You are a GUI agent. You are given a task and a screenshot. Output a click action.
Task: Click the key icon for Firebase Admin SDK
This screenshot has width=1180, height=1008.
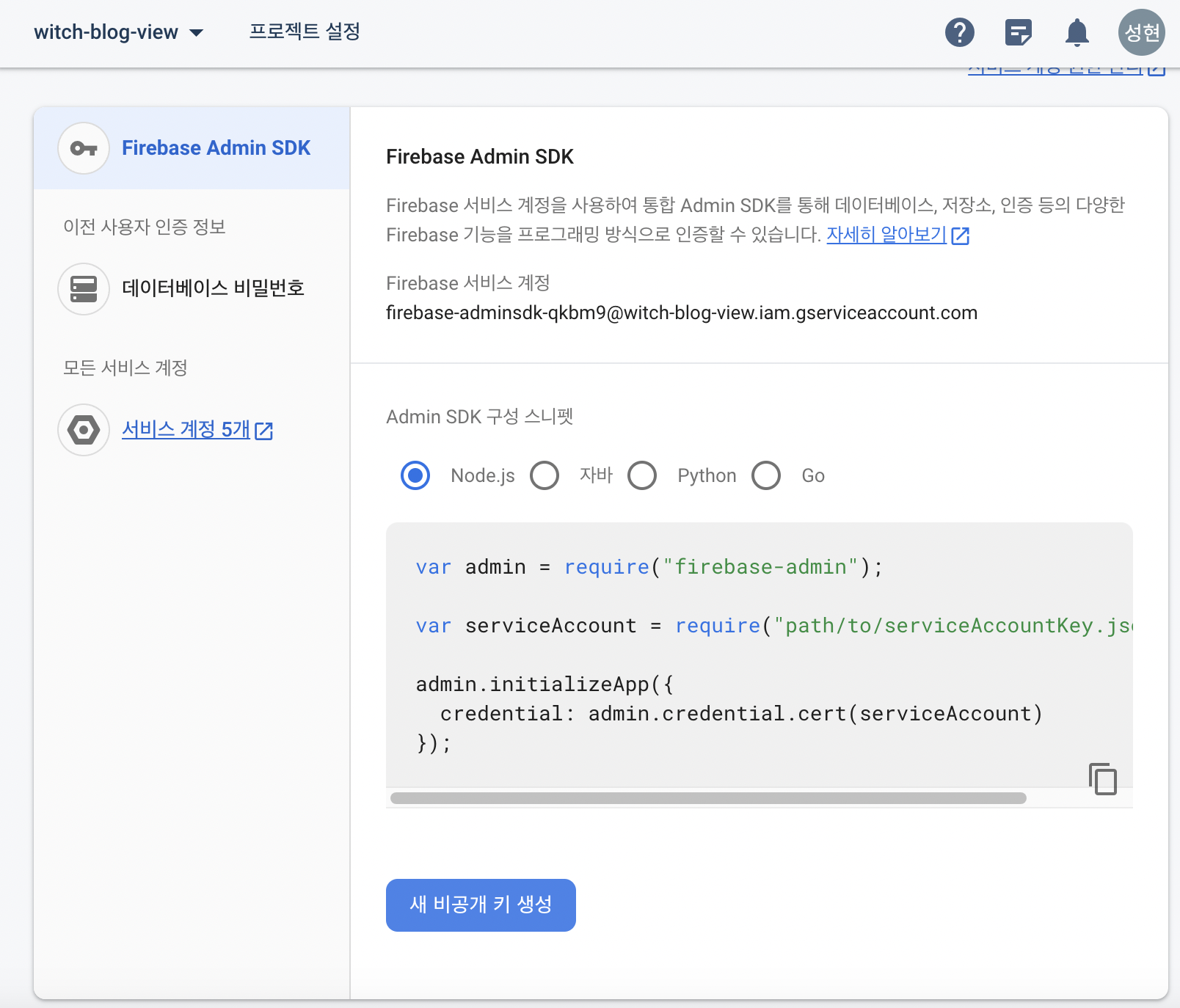(84, 148)
